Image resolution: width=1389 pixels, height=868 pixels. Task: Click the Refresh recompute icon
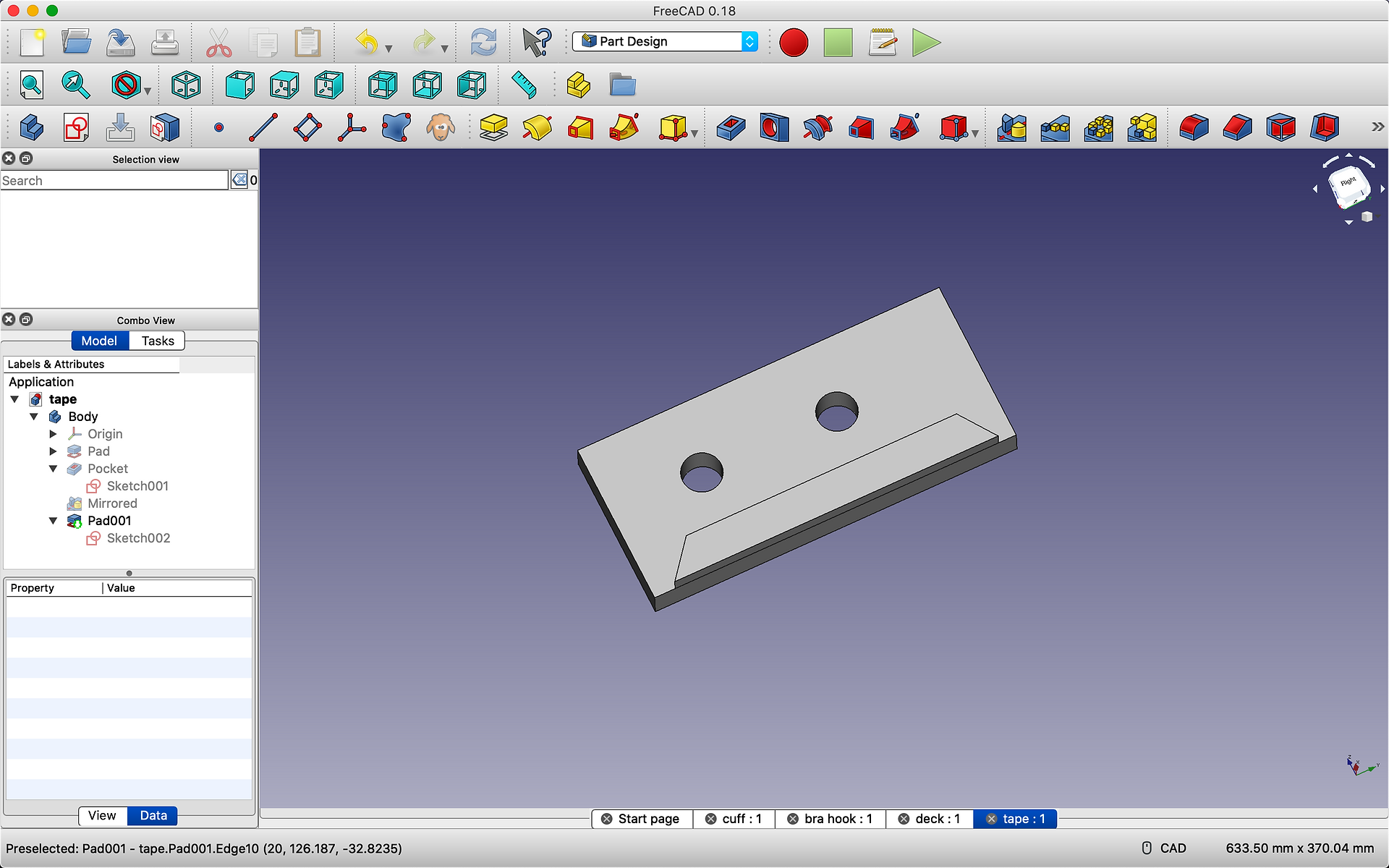(x=483, y=43)
